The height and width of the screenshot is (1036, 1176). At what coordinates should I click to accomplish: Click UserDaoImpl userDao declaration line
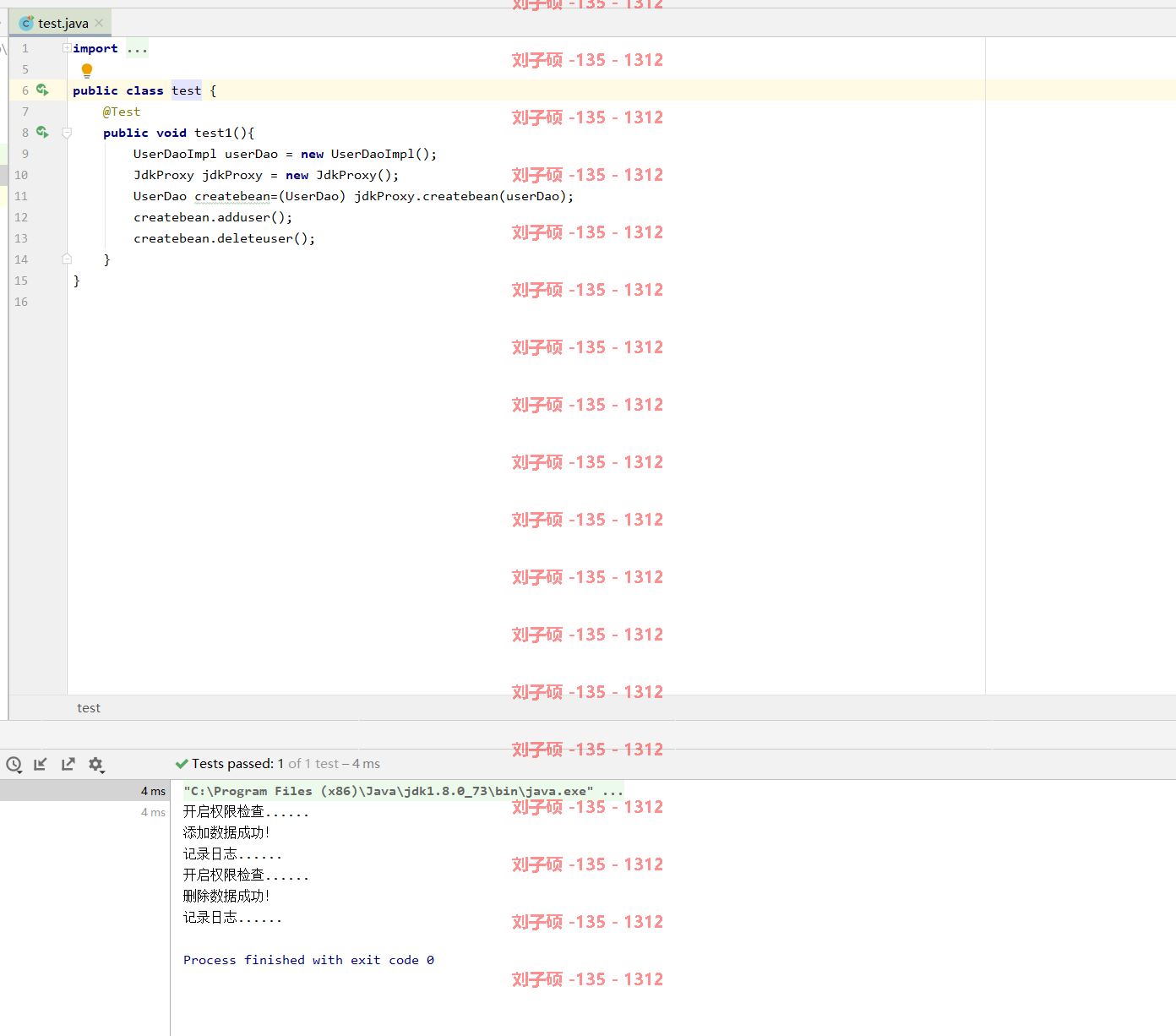pos(285,154)
